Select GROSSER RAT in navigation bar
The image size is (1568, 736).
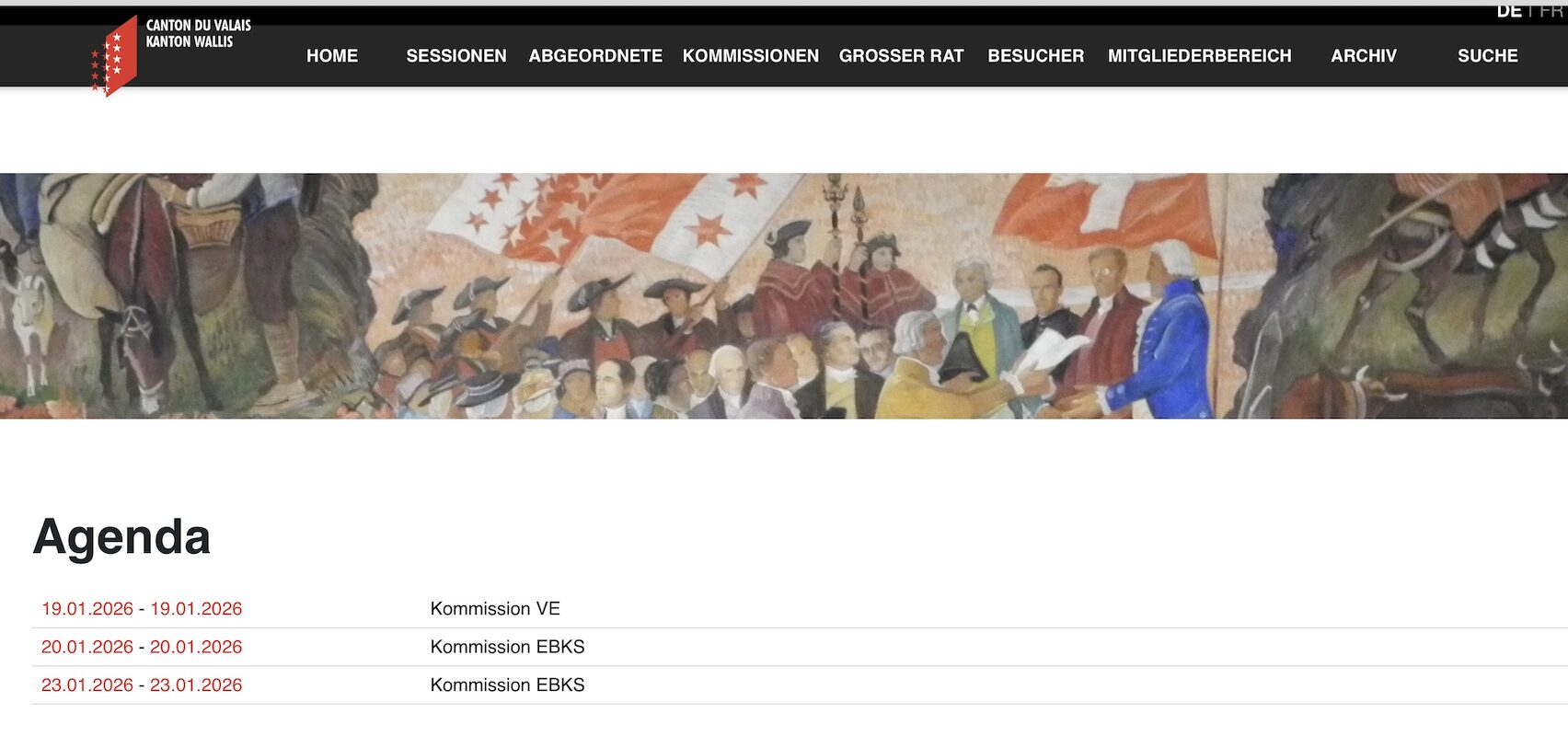(902, 56)
